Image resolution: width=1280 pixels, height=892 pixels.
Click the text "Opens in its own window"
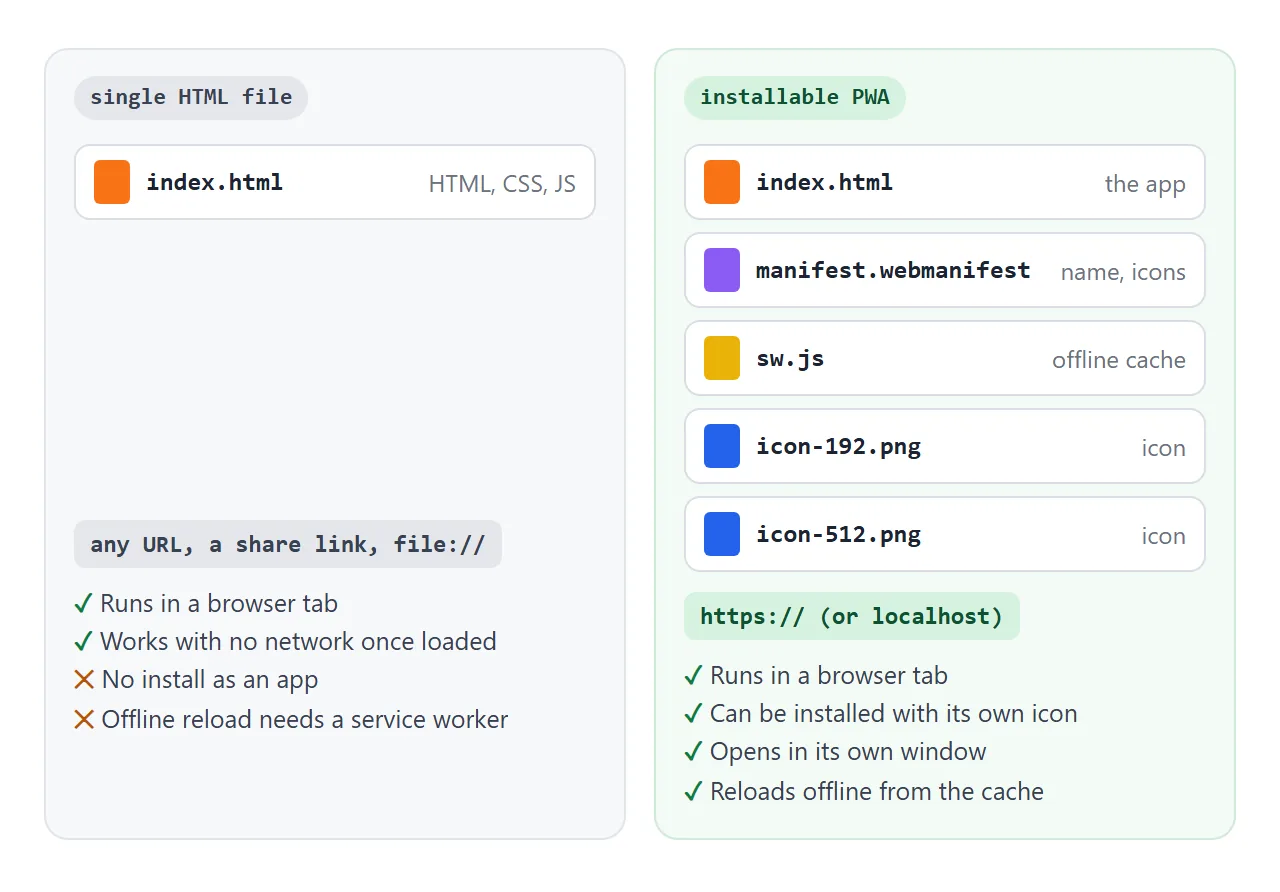[x=848, y=752]
